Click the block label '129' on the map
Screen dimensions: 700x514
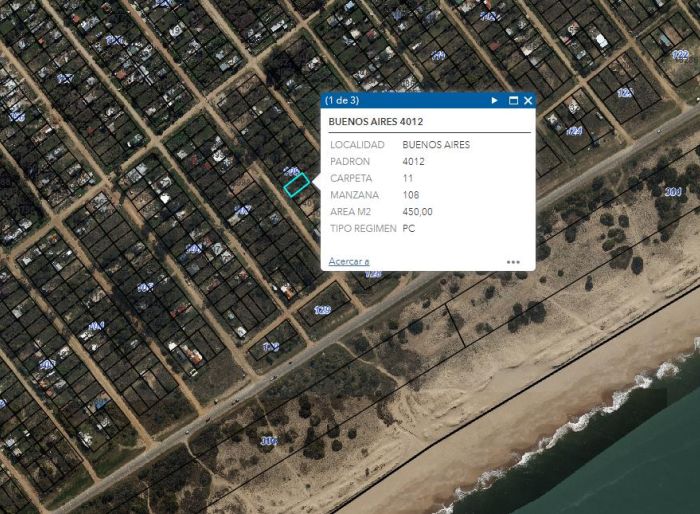coord(322,310)
